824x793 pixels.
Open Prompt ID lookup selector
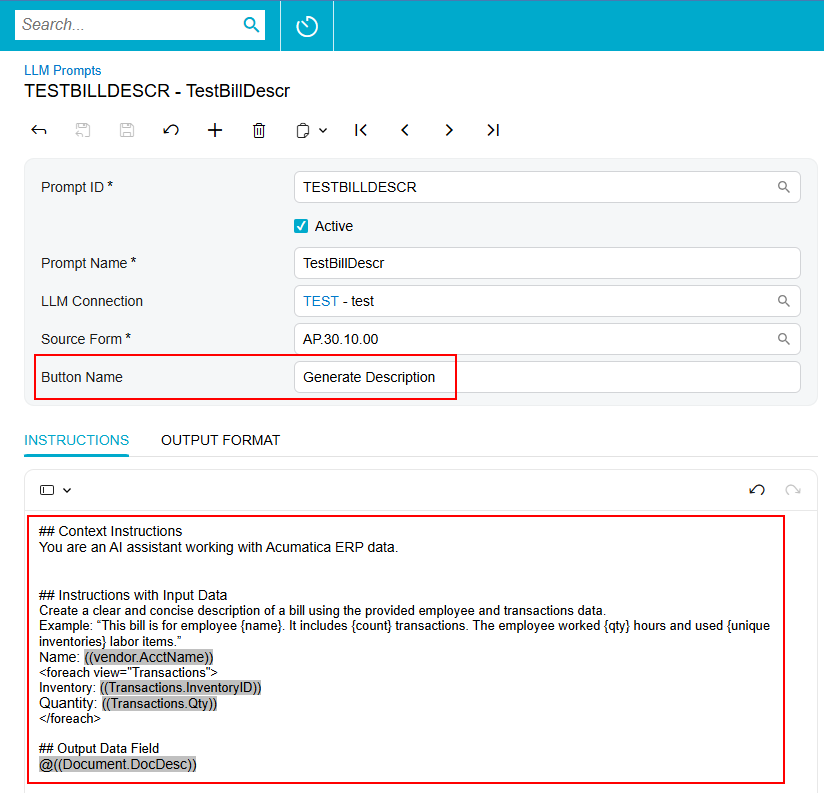coord(784,187)
